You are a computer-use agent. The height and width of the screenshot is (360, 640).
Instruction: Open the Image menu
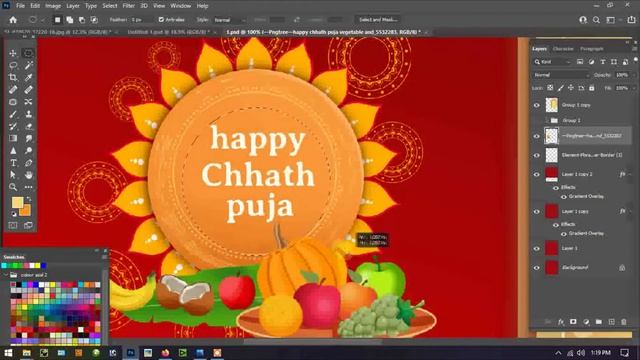click(x=53, y=6)
